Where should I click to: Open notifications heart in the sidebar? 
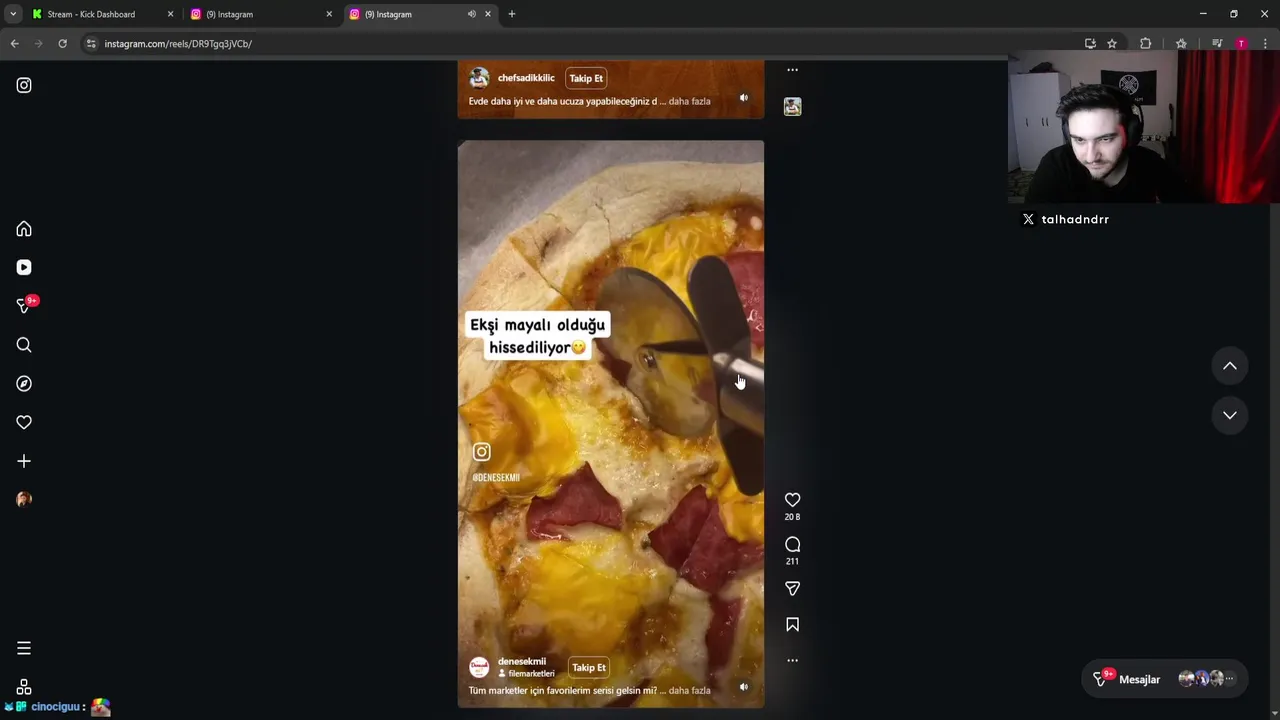pyautogui.click(x=24, y=422)
